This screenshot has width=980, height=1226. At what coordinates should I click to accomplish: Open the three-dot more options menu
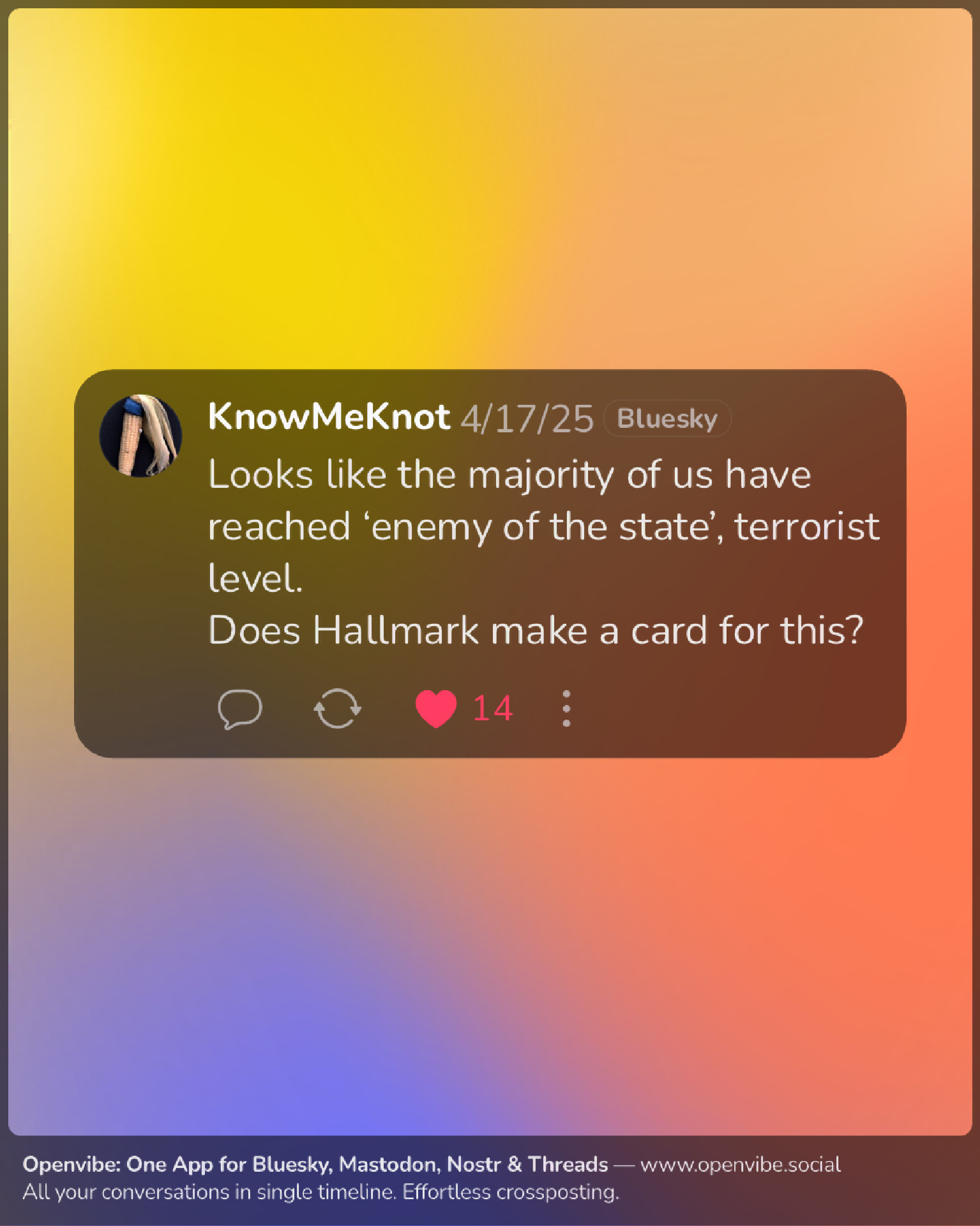coord(566,709)
